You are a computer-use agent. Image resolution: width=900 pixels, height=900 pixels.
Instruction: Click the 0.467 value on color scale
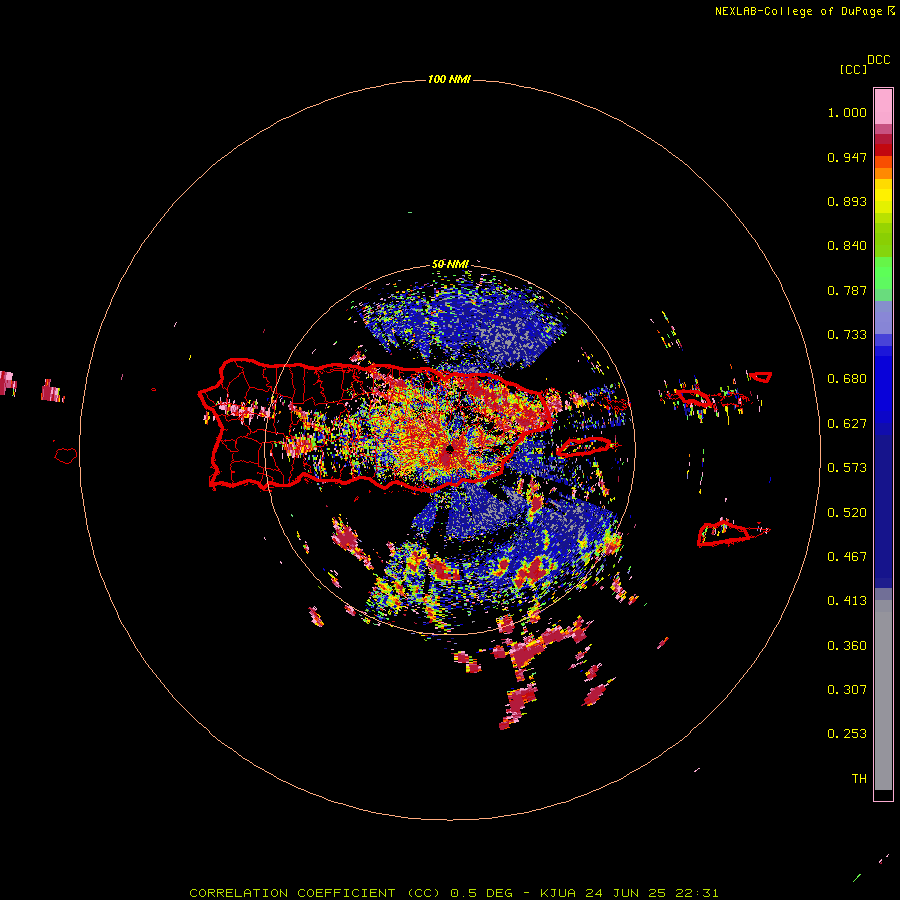click(847, 557)
